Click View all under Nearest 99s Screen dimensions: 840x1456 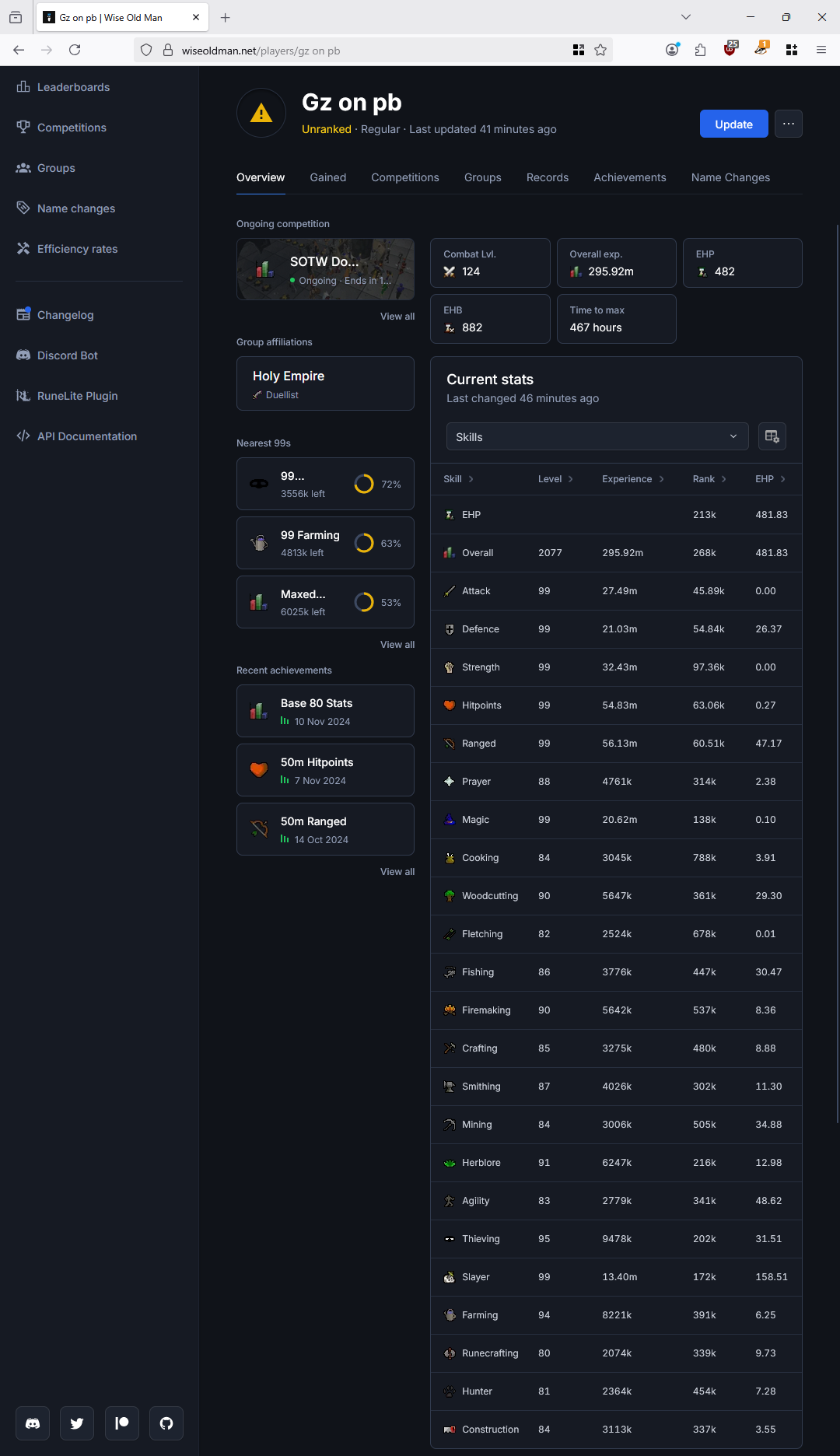click(397, 645)
